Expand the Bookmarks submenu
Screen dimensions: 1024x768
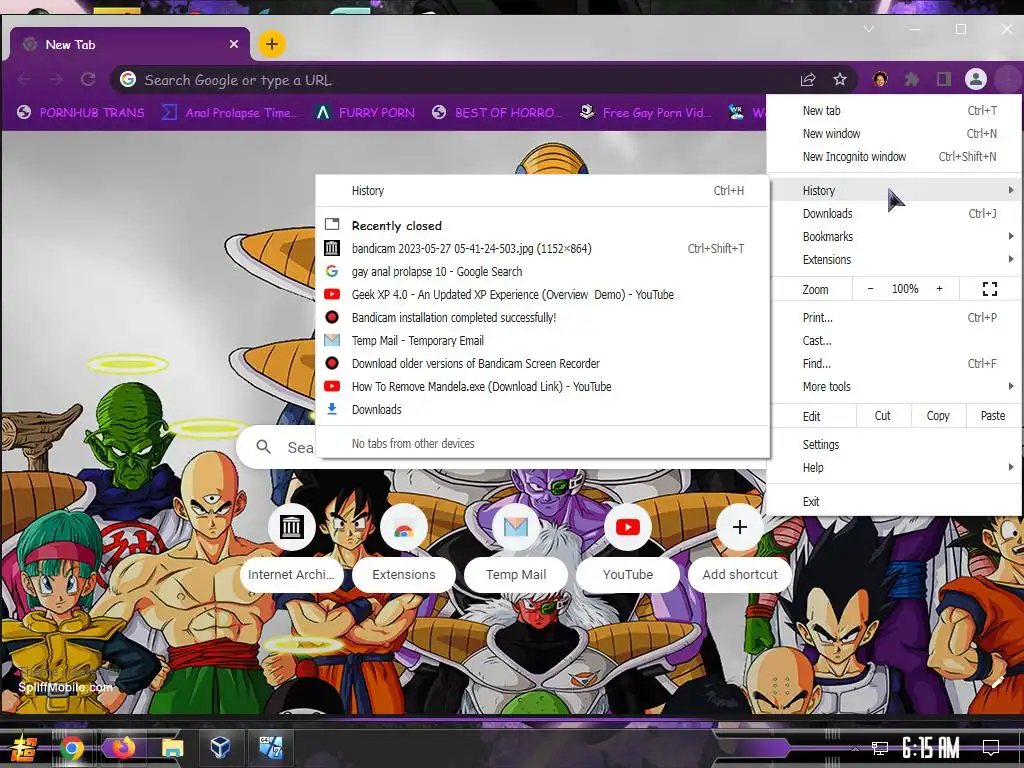pyautogui.click(x=893, y=236)
